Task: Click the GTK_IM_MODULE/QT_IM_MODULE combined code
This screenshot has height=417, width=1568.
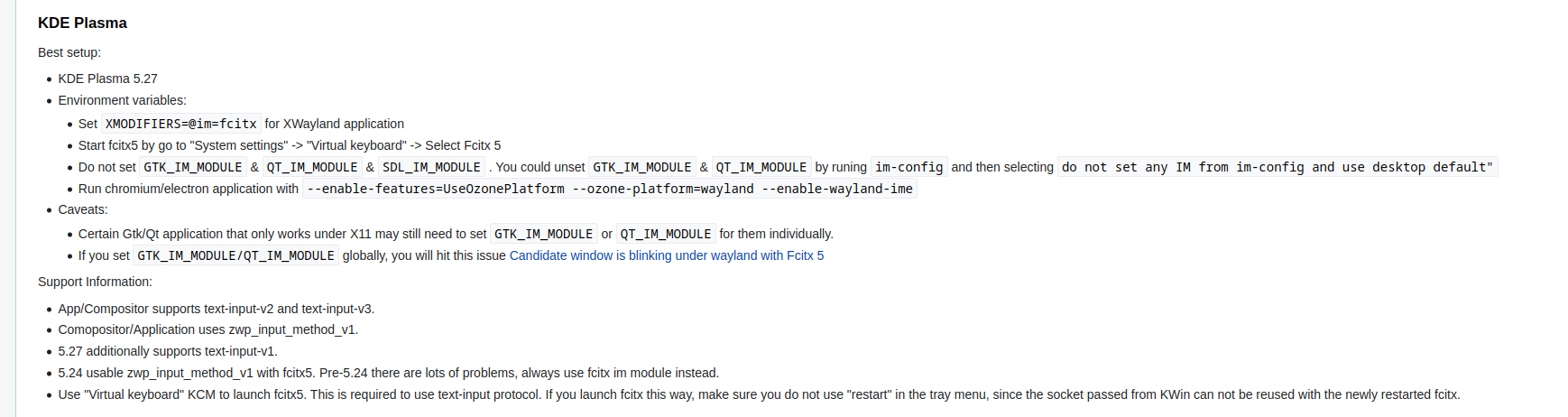Action: [x=236, y=255]
